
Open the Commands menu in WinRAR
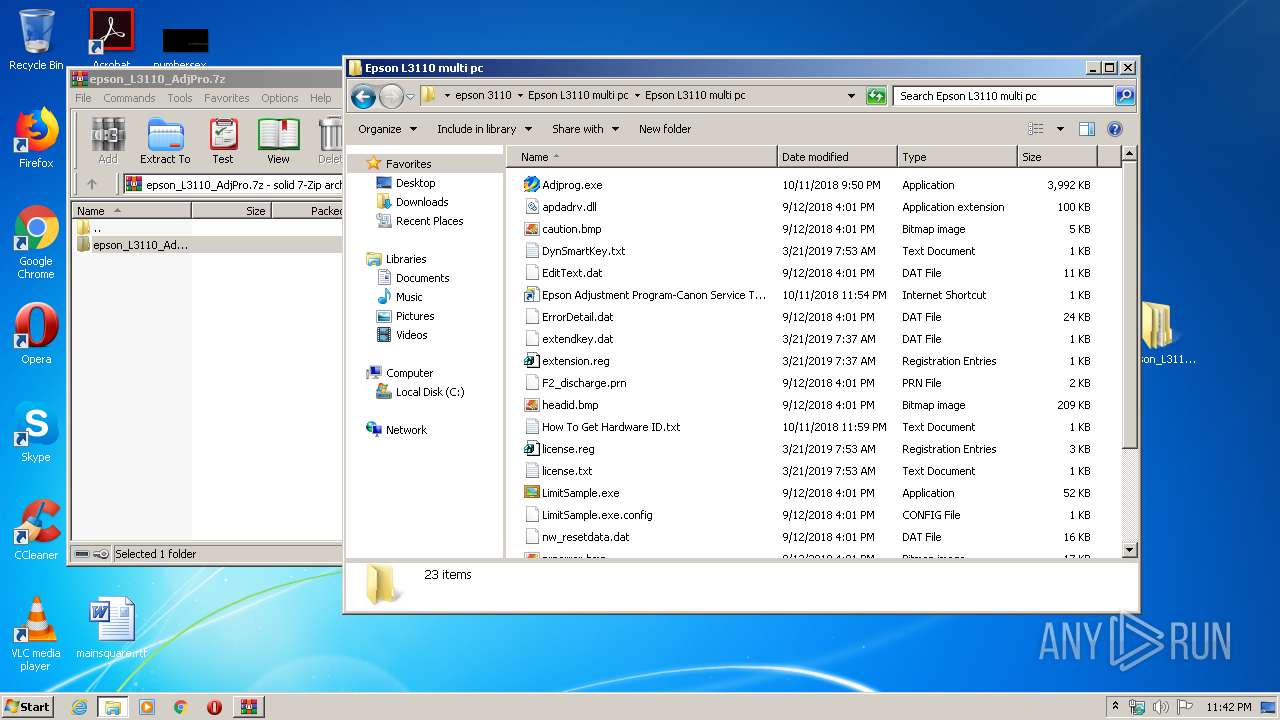click(129, 98)
